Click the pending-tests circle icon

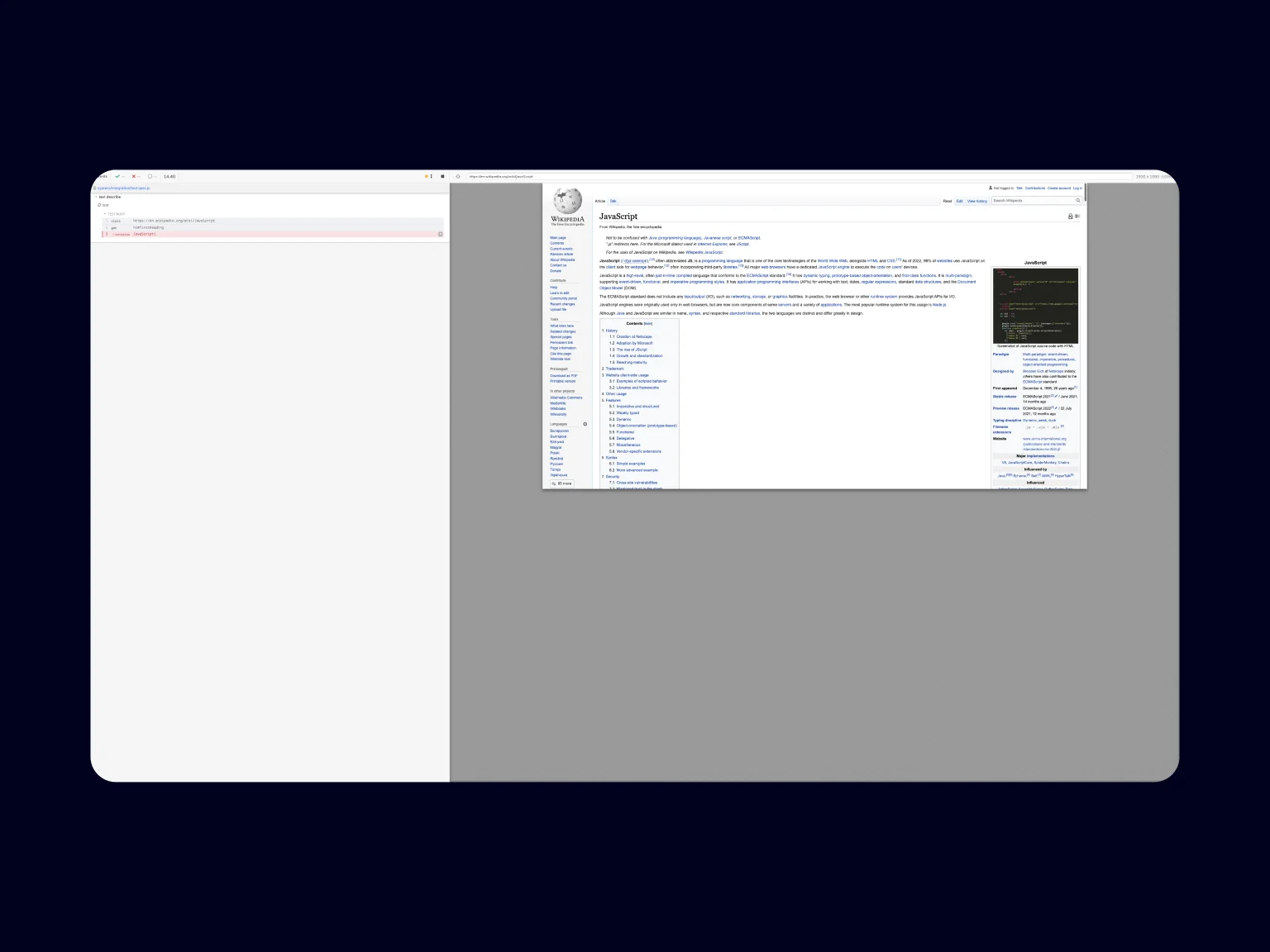(x=150, y=176)
